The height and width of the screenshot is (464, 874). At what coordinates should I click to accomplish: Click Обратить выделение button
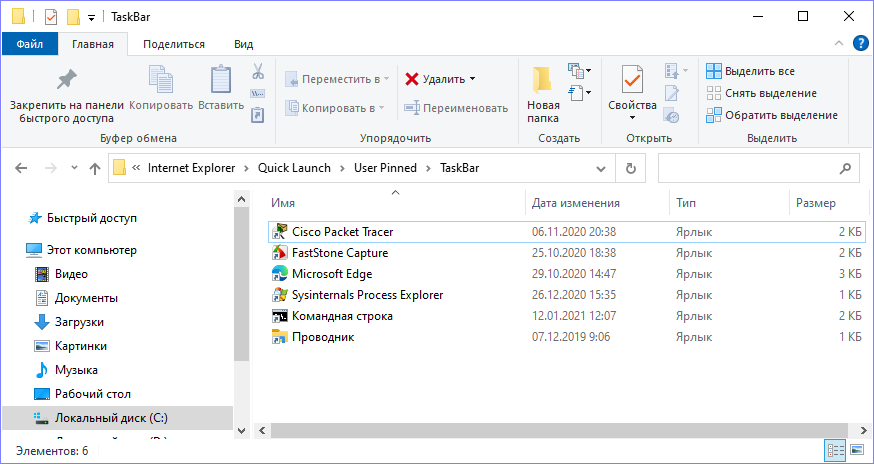[x=772, y=115]
